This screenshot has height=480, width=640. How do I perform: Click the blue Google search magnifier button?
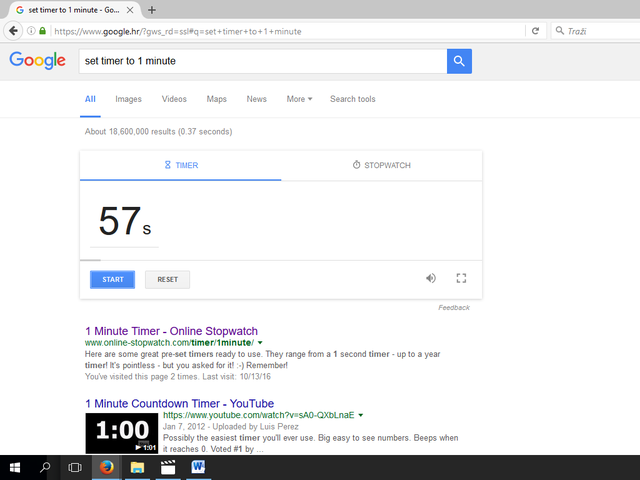point(459,61)
